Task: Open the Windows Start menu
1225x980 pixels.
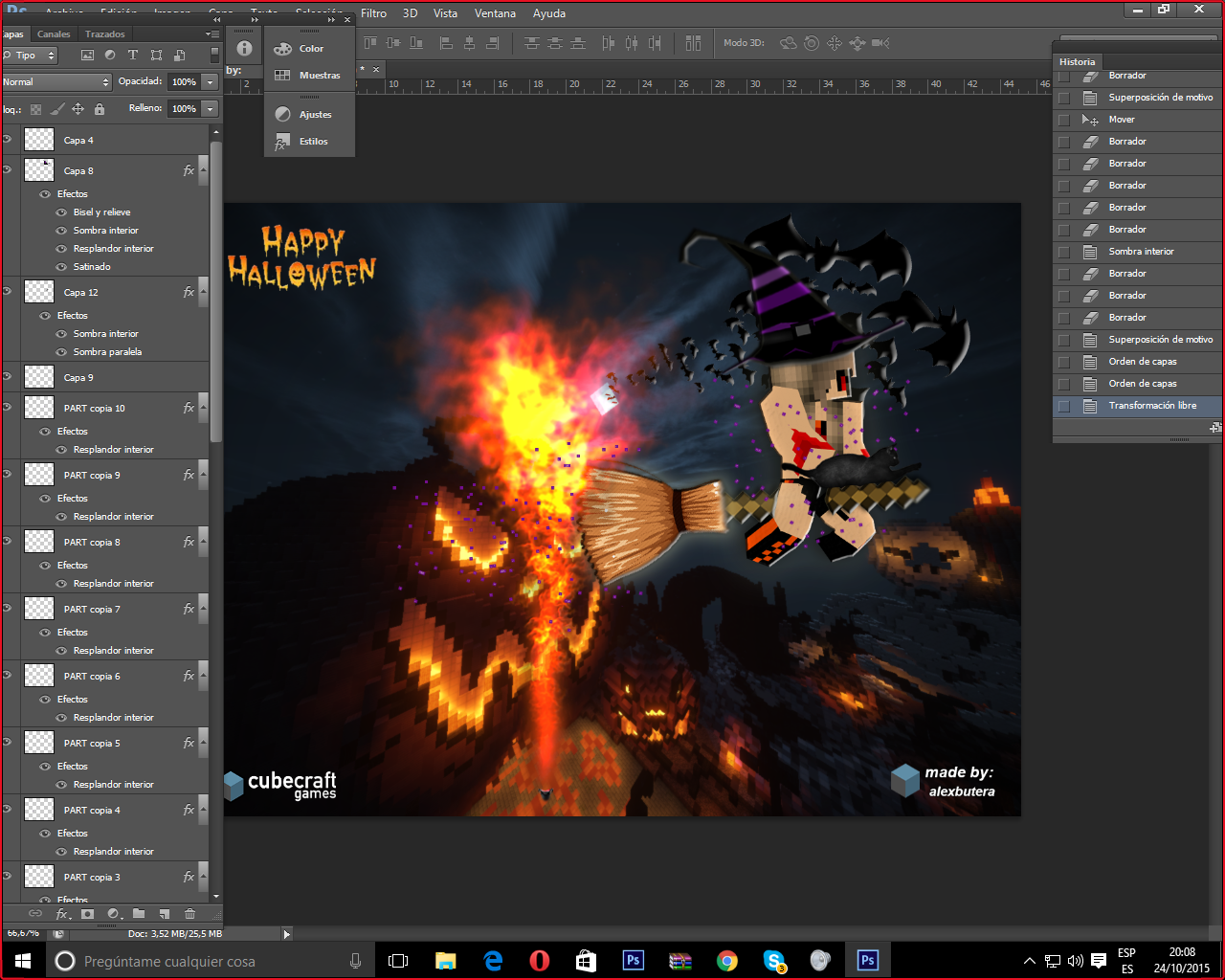Action: click(23, 961)
